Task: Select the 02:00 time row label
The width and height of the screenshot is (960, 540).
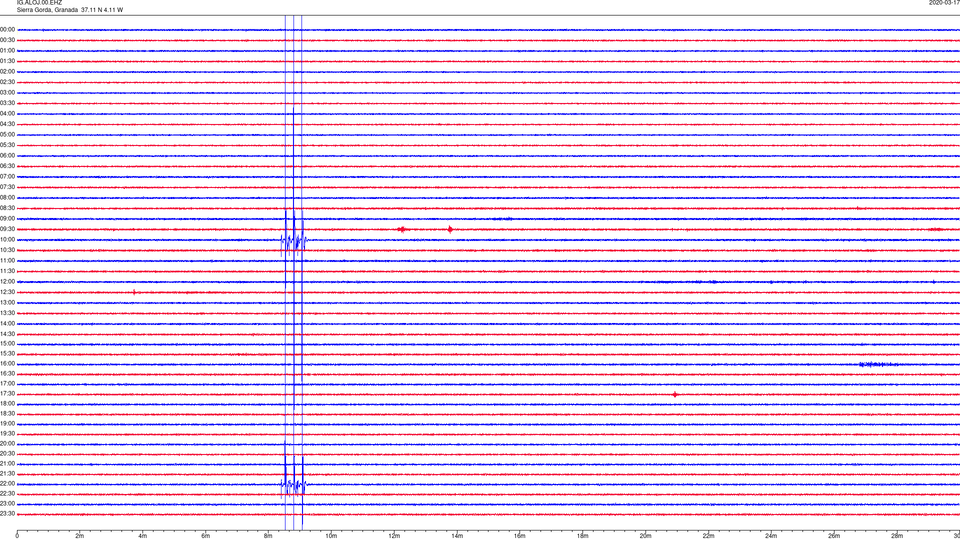Action: tap(7, 72)
